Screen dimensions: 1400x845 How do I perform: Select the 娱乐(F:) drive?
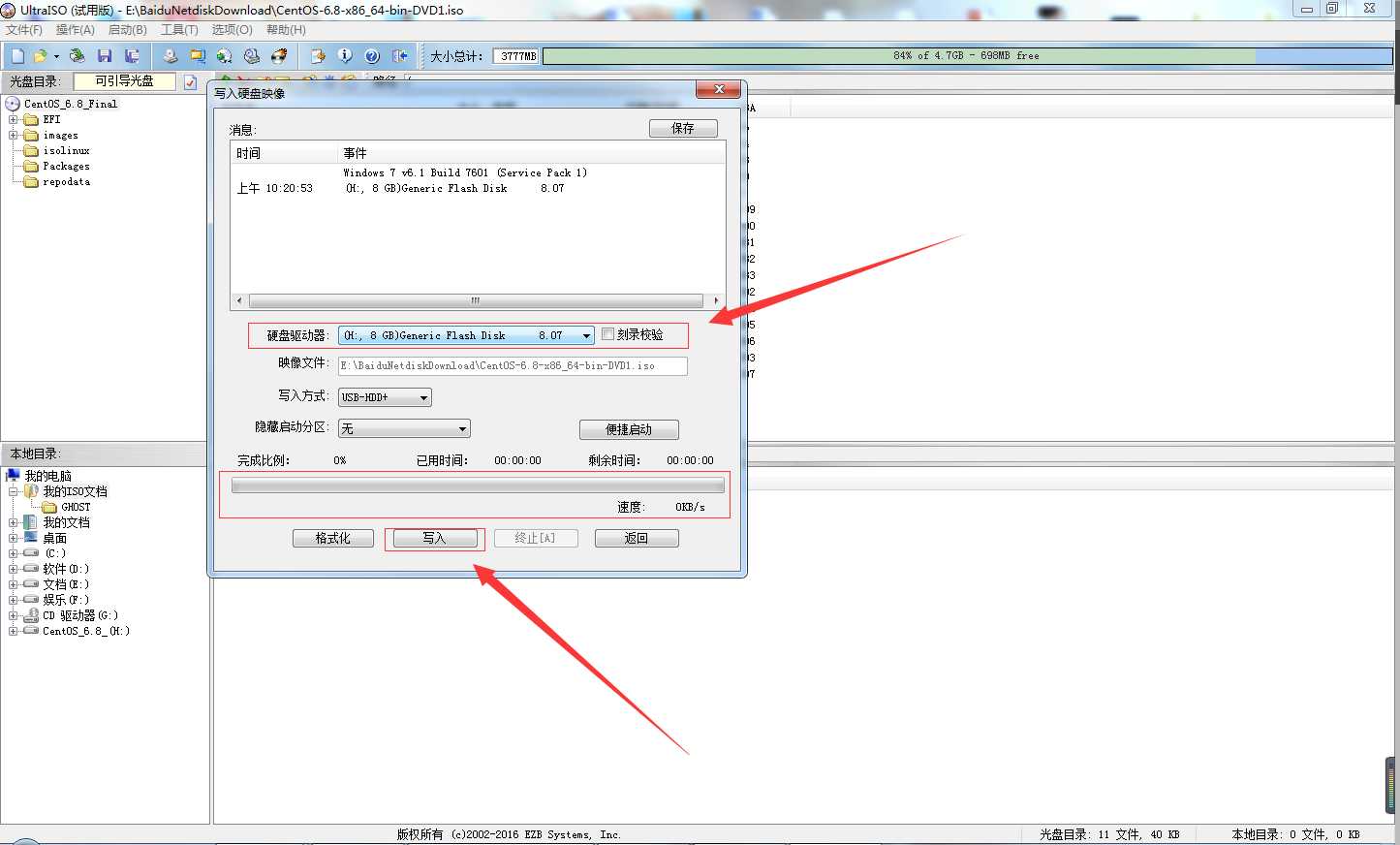click(66, 600)
